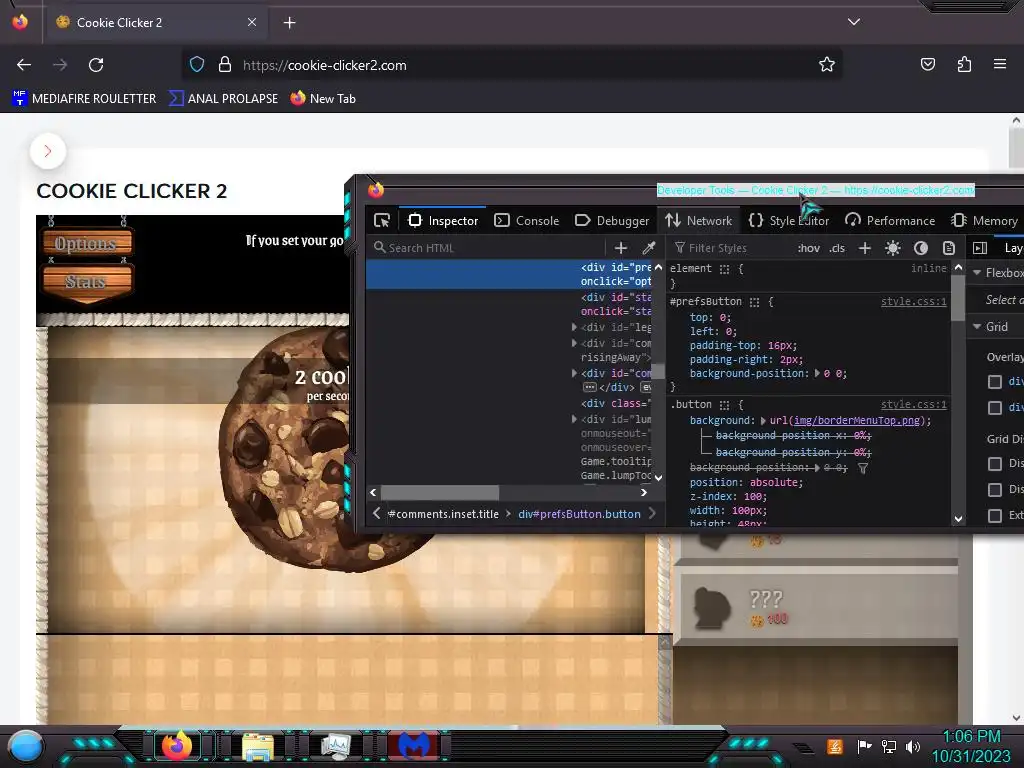Open the list-all-tabs dropdown chevron
The height and width of the screenshot is (768, 1024).
point(854,22)
